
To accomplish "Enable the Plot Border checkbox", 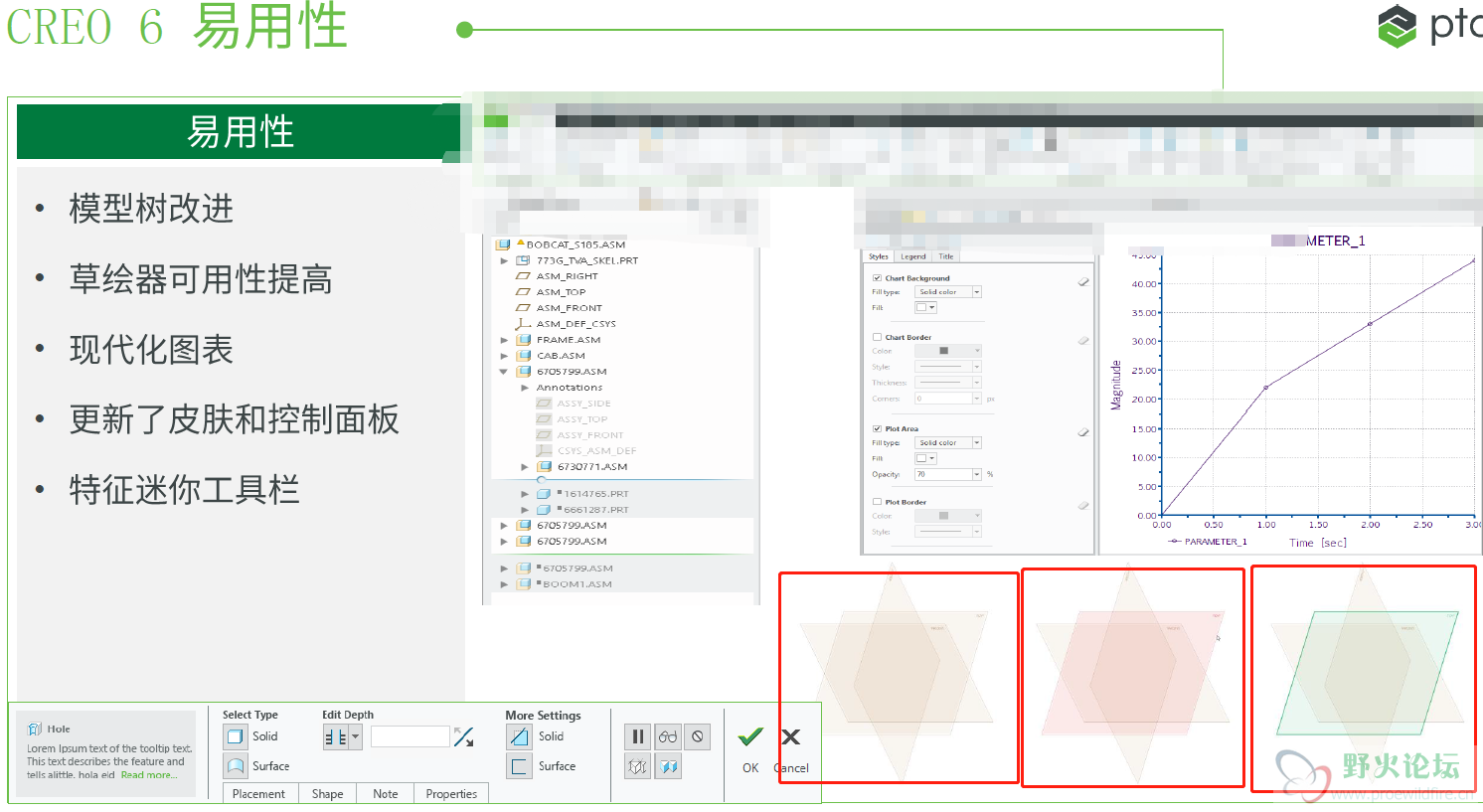I will pos(877,502).
